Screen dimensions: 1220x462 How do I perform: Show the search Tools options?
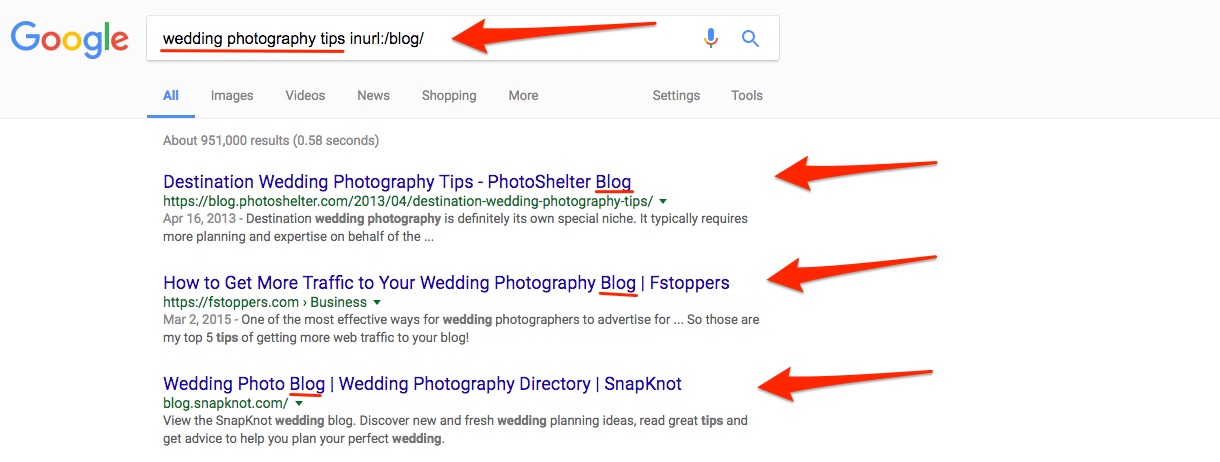(x=747, y=96)
